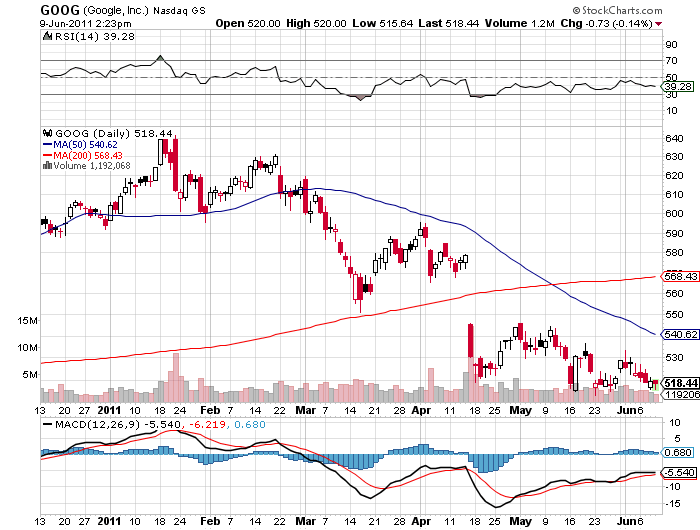
Task: Click the 90 level on the RSI axis
Action: coord(671,44)
